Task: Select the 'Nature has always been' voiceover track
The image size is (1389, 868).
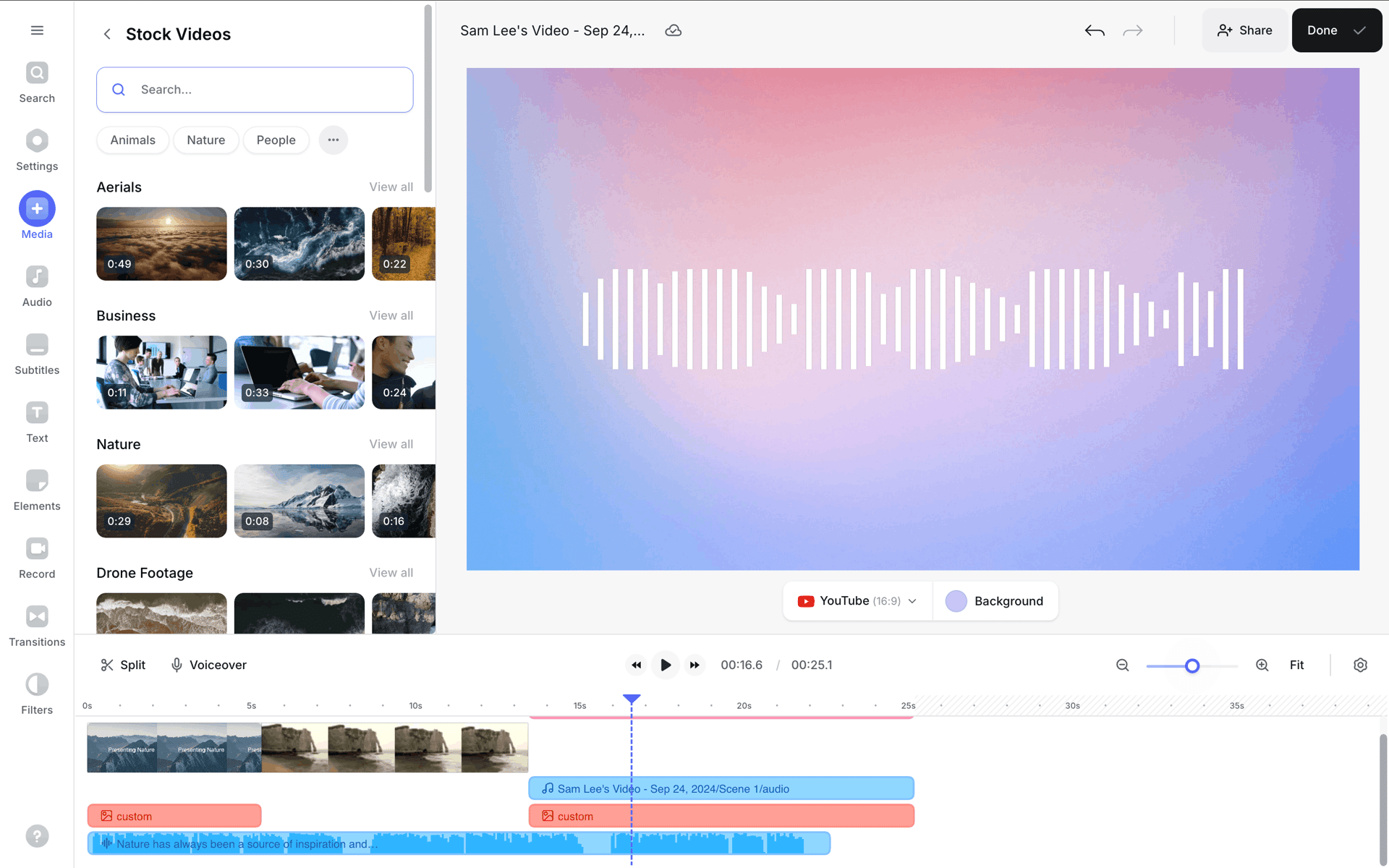Action: (x=459, y=843)
